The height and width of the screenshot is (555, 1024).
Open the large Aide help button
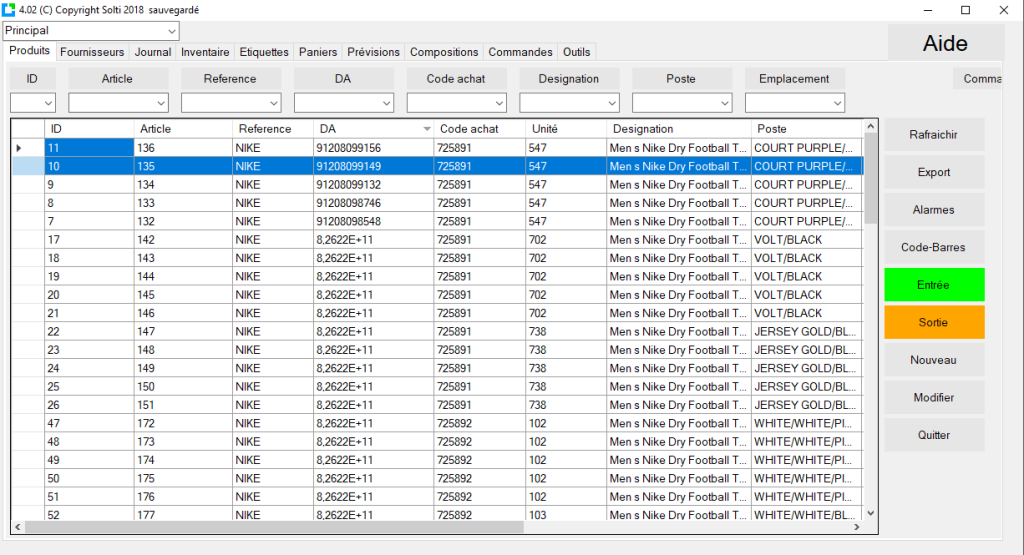[945, 44]
